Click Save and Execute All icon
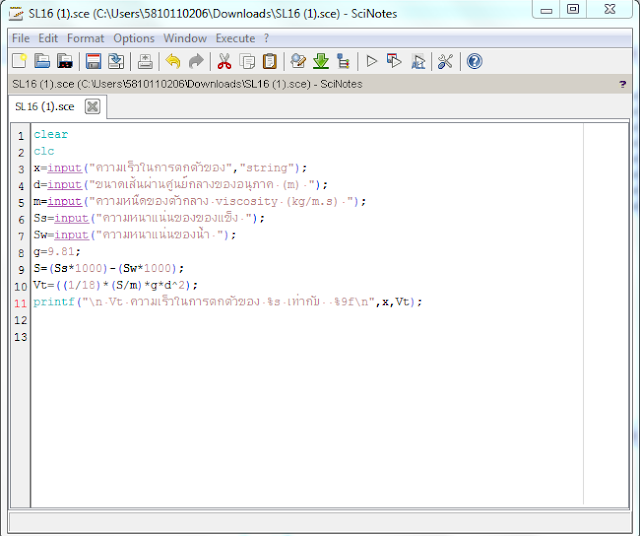Image resolution: width=640 pixels, height=536 pixels. pos(418,61)
